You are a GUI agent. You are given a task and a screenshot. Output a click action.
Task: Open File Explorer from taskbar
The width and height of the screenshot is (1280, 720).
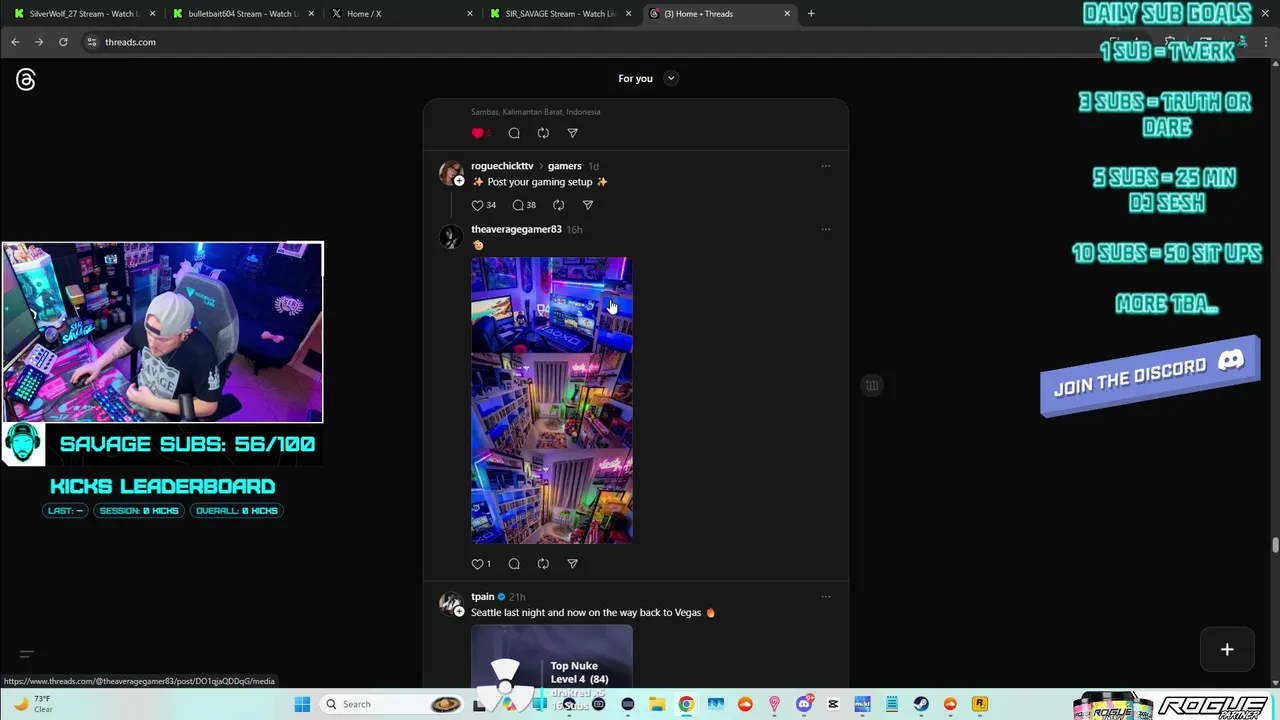[x=657, y=704]
